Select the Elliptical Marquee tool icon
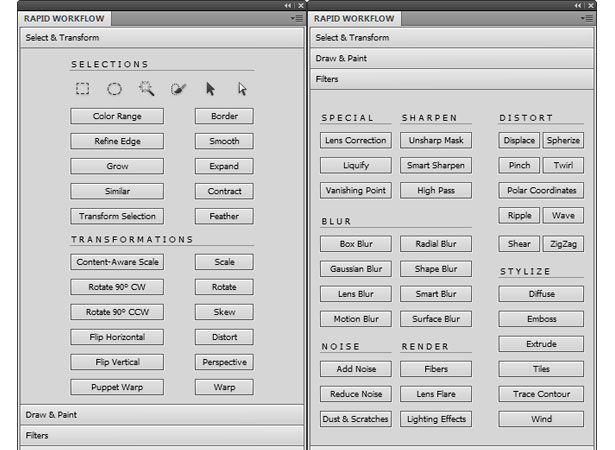 pos(114,89)
